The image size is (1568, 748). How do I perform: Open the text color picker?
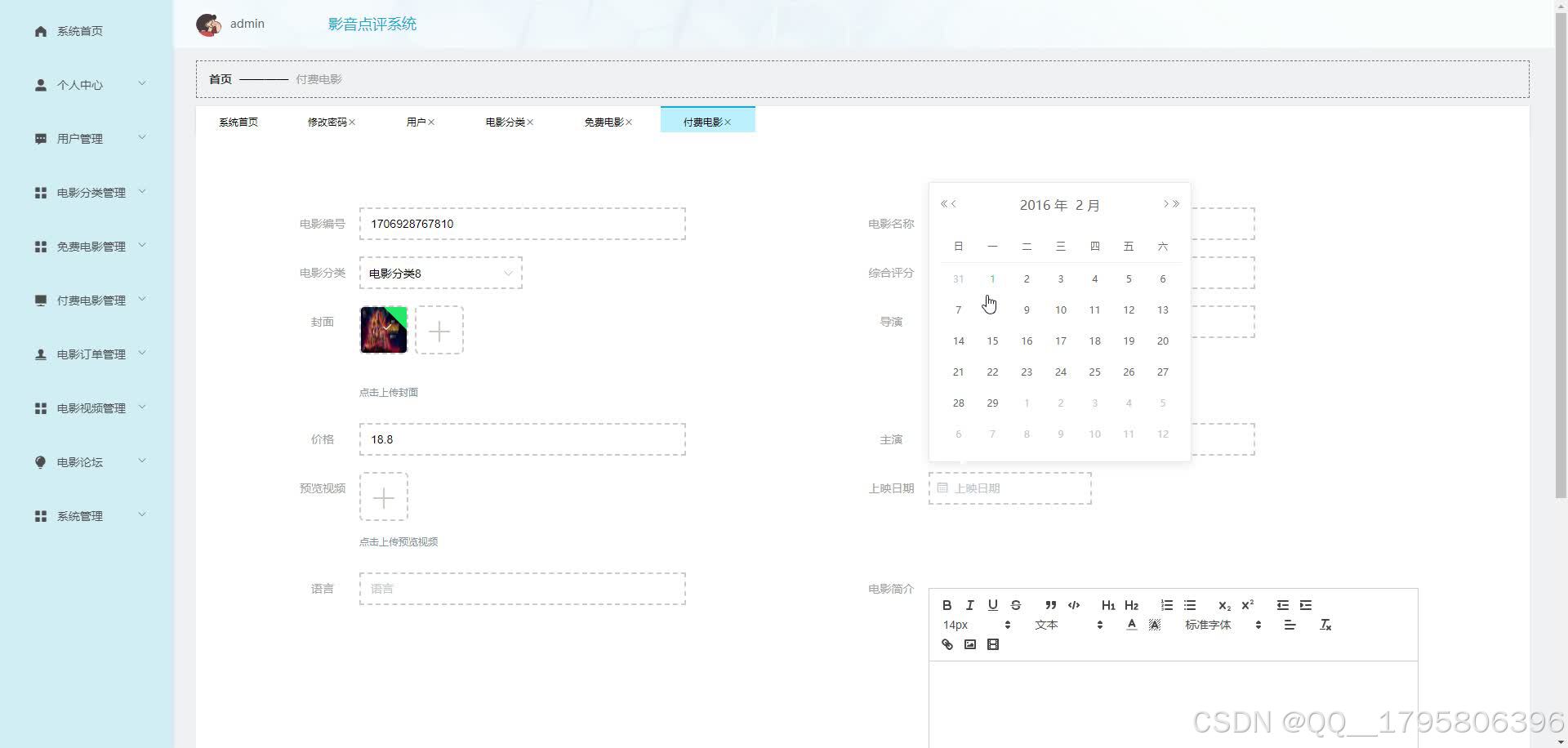(1131, 625)
